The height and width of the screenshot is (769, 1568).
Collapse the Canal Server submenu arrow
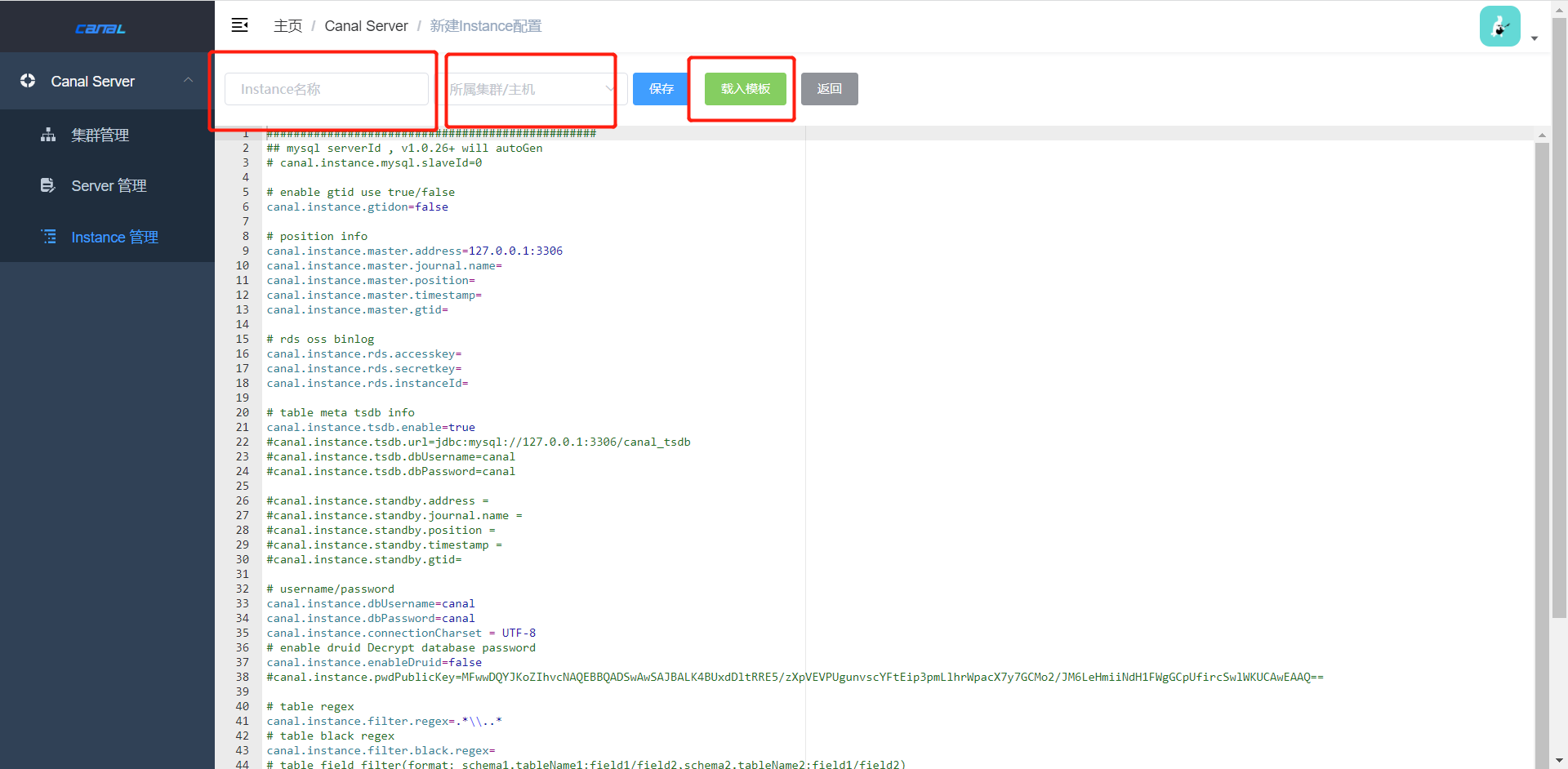189,80
